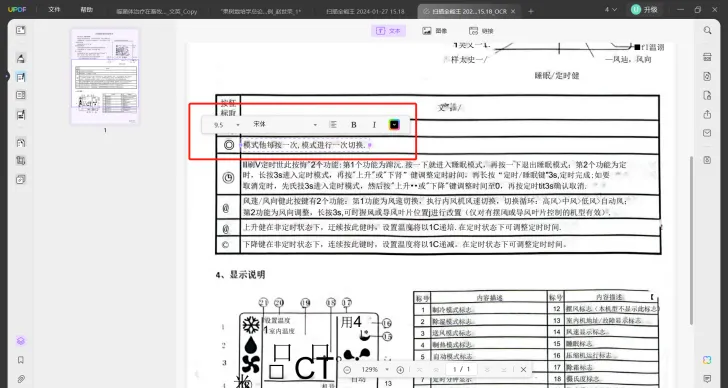This screenshot has width=728, height=388.
Task: Open the attachments paperclip panel
Action: pyautogui.click(x=20, y=379)
